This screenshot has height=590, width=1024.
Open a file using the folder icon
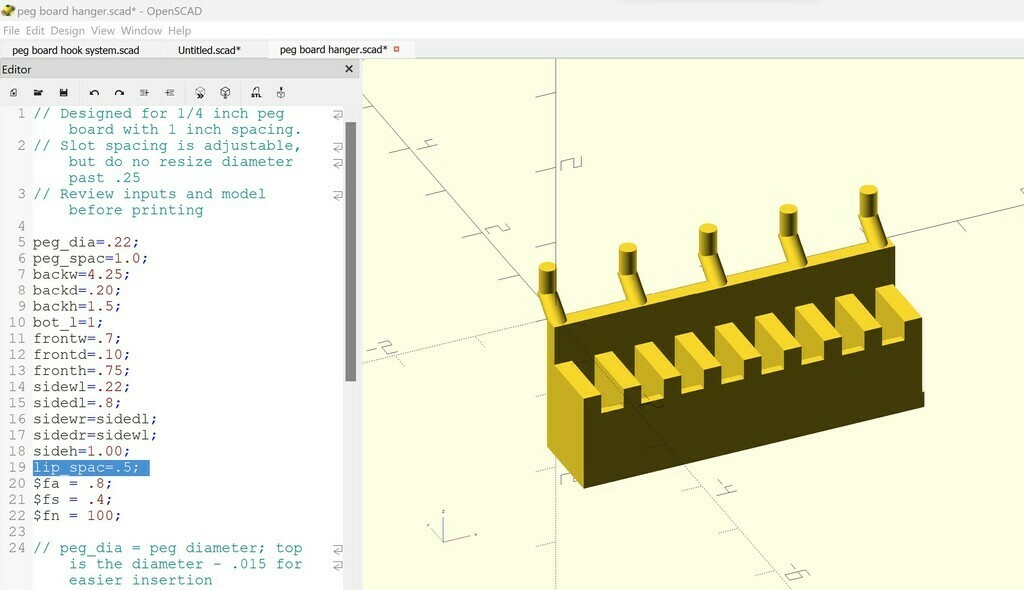[x=38, y=92]
